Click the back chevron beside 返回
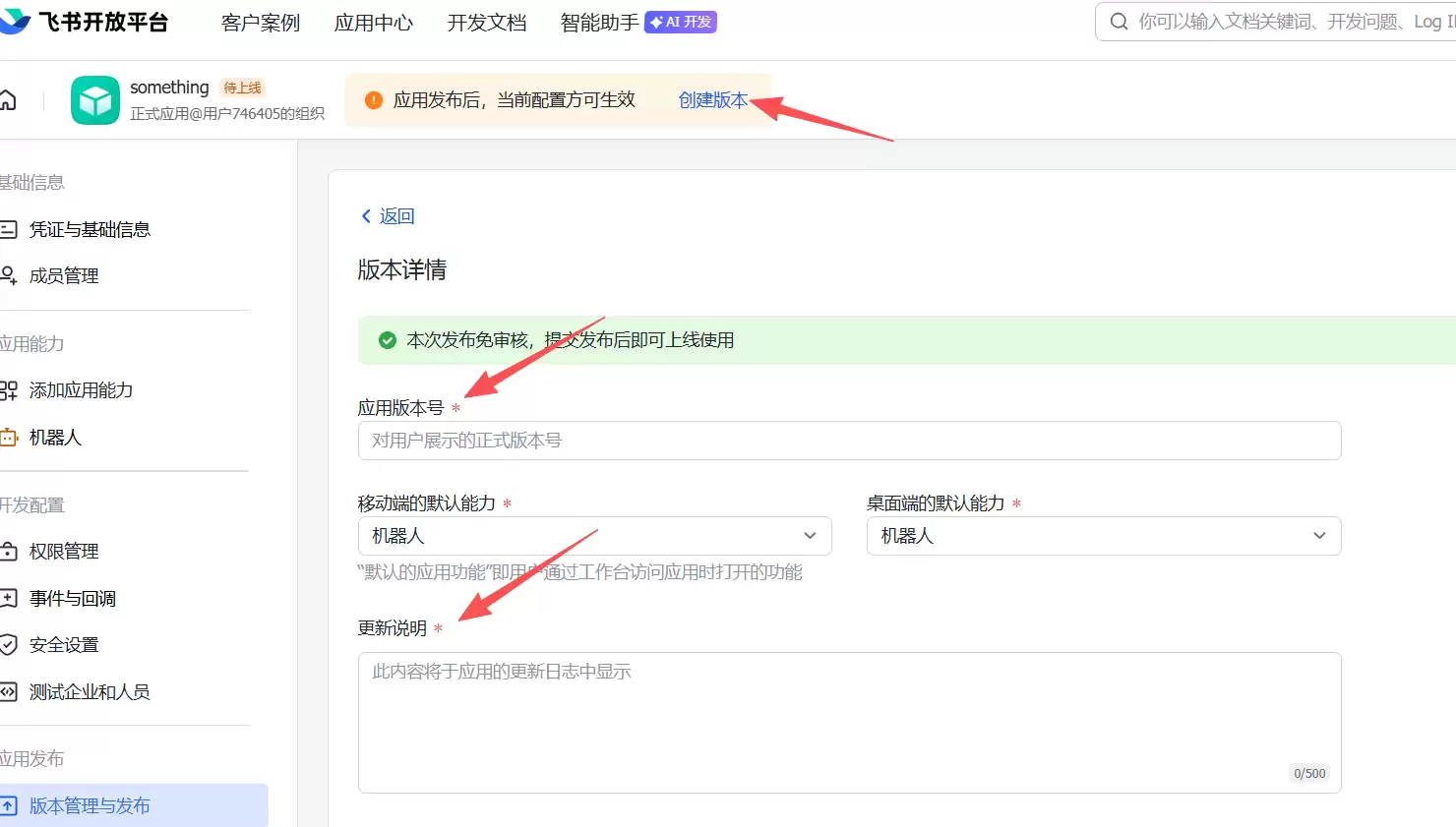This screenshot has width=1456, height=827. tap(366, 216)
